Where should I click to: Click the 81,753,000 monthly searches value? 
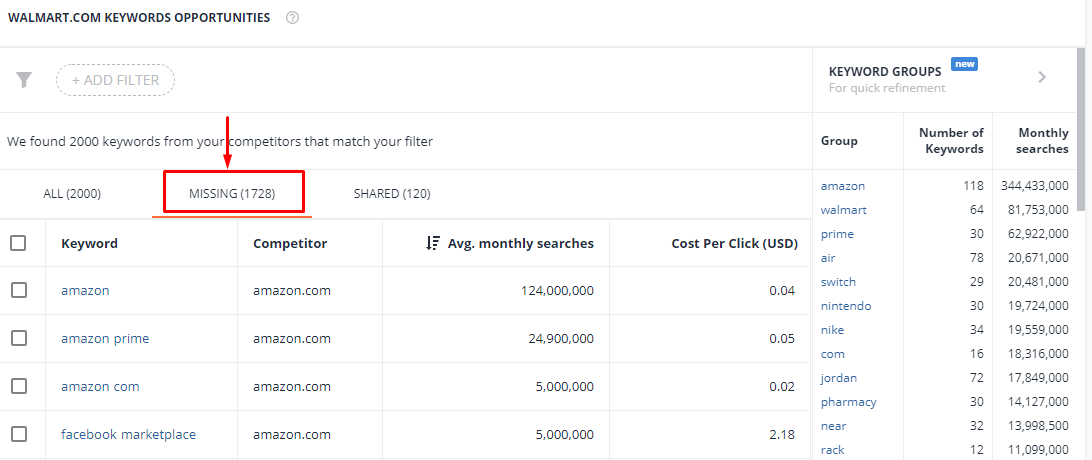(1038, 210)
